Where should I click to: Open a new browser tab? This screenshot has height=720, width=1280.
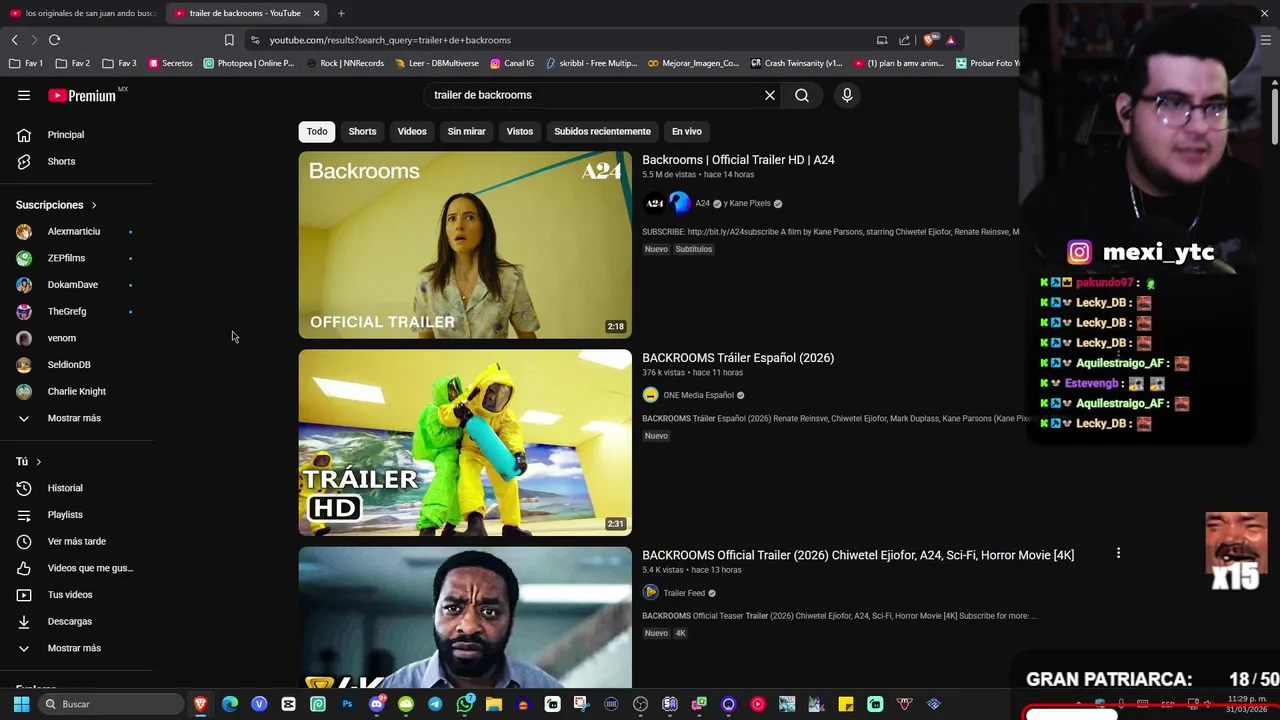coord(341,13)
